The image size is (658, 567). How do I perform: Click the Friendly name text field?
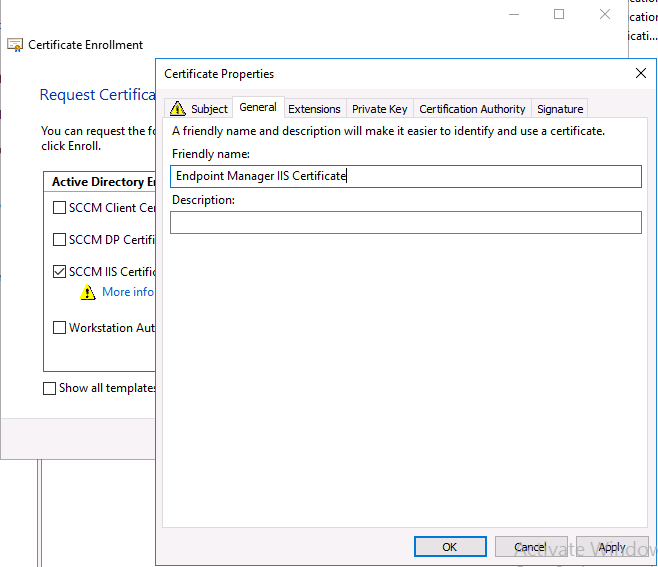click(x=406, y=176)
